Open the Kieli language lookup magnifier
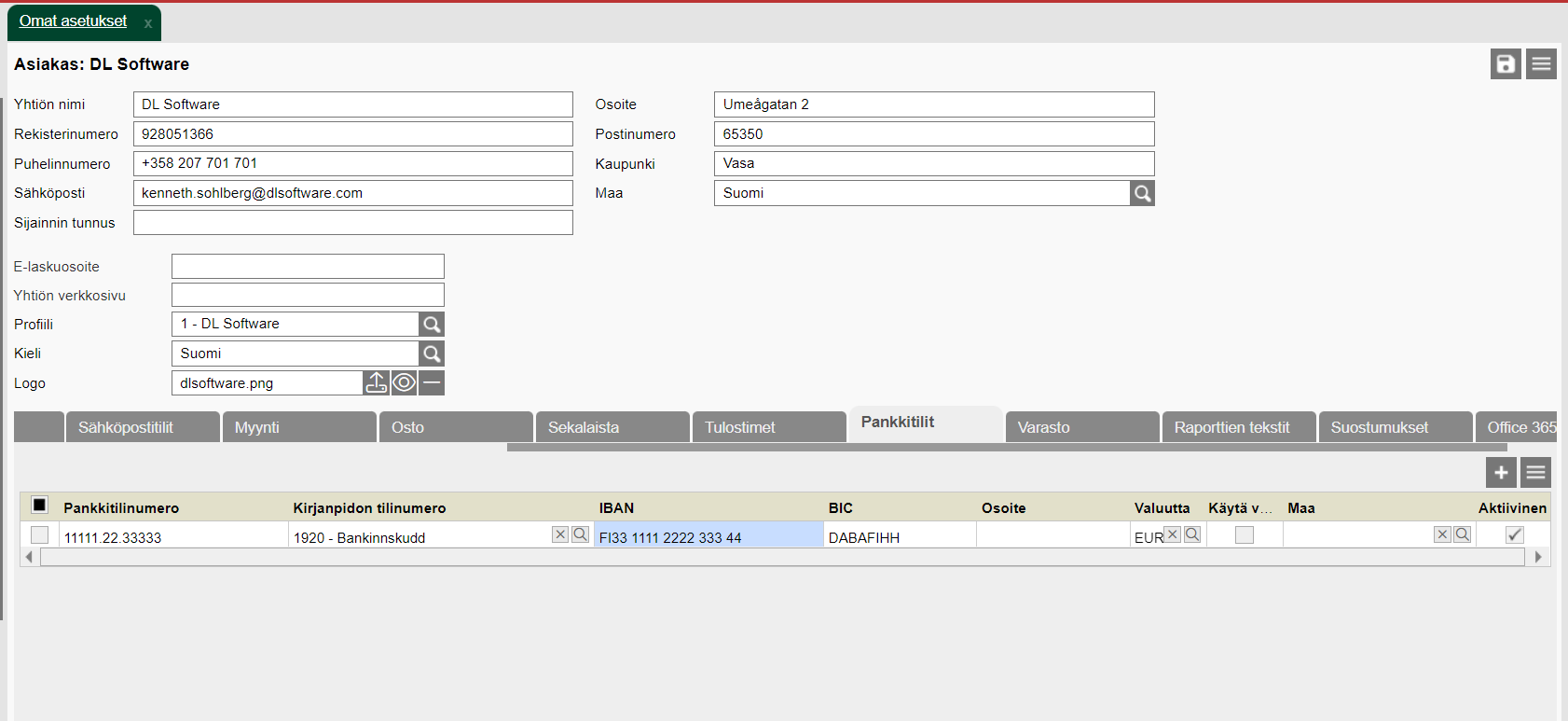Image resolution: width=1568 pixels, height=721 pixels. point(432,354)
